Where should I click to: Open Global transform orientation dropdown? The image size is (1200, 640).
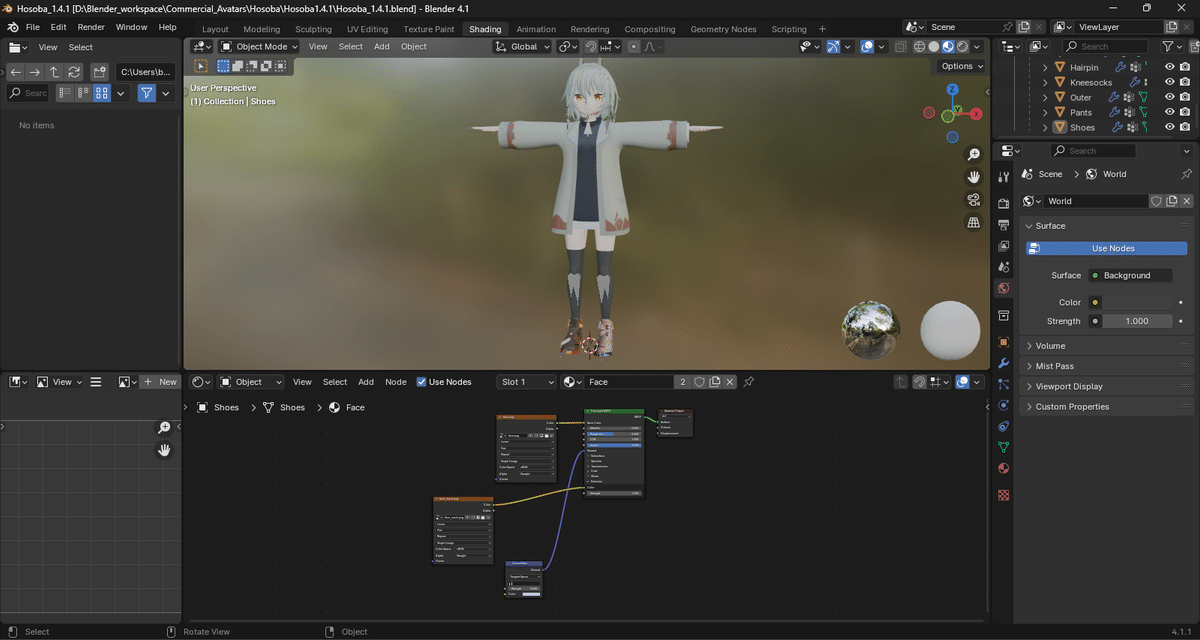[x=523, y=46]
